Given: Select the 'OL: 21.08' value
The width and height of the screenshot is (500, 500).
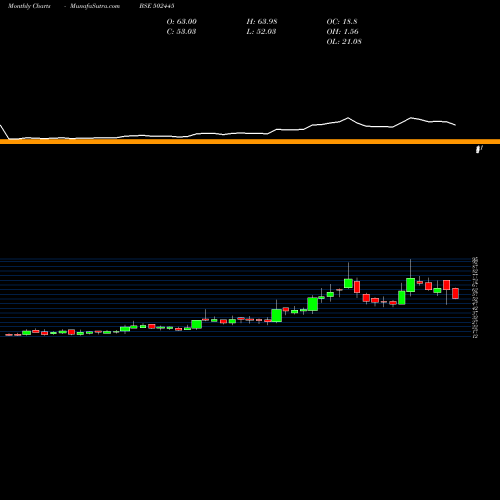Looking at the screenshot, I should pos(344,42).
